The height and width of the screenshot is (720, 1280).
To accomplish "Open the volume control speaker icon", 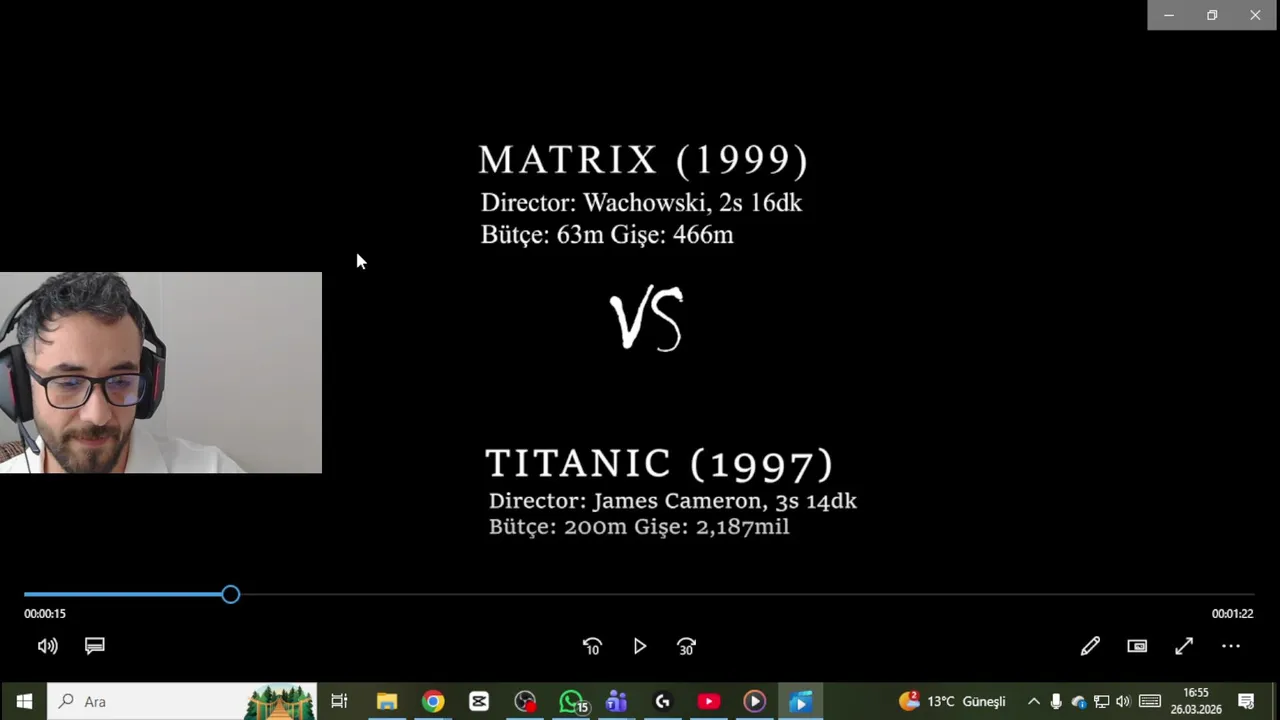I will pyautogui.click(x=47, y=646).
